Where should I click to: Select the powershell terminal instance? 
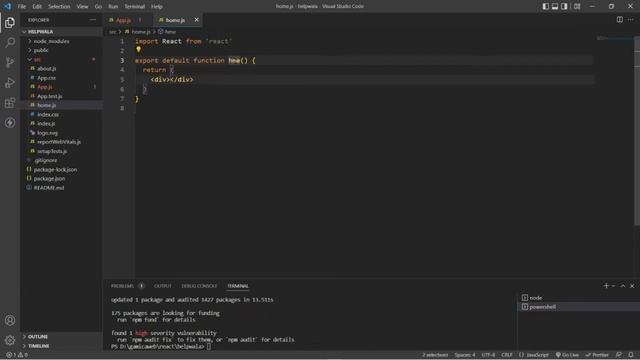[578, 307]
